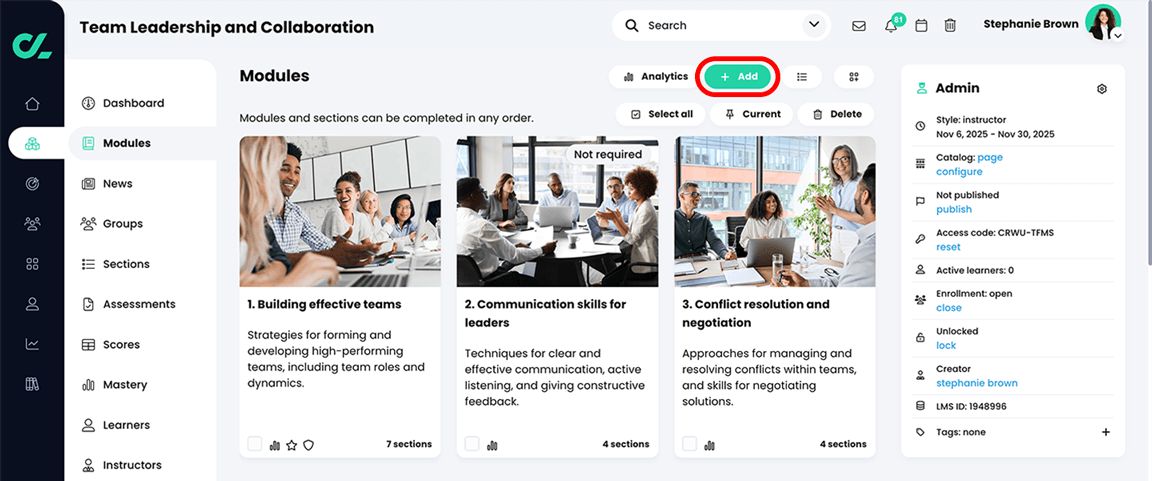Click the Stephanie Brown profile avatar

coord(1103,22)
